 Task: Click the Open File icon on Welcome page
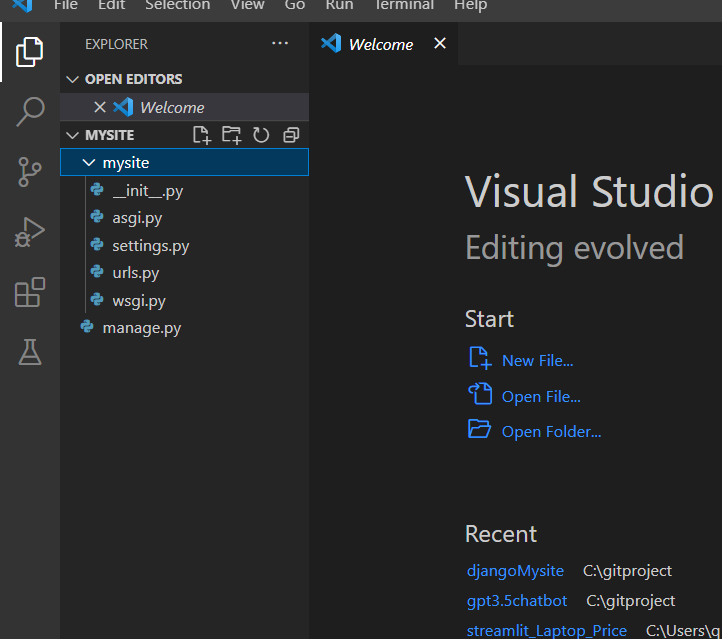480,394
